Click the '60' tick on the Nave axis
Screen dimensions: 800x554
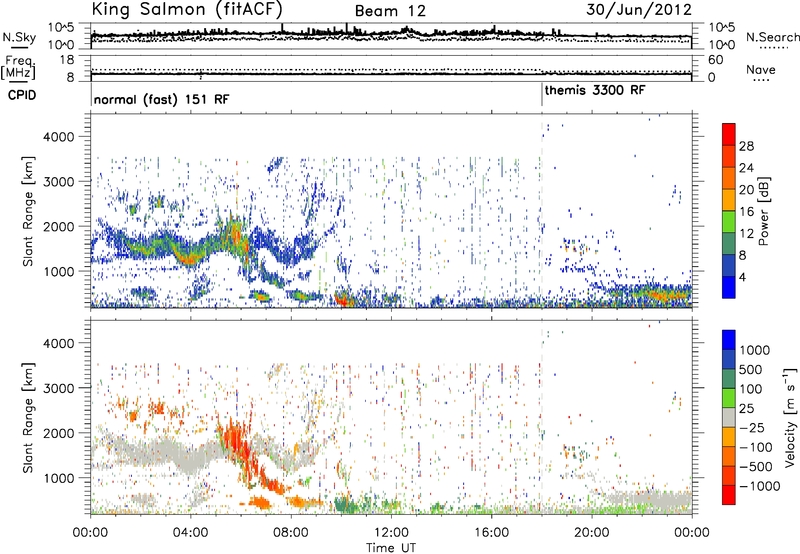coord(715,60)
